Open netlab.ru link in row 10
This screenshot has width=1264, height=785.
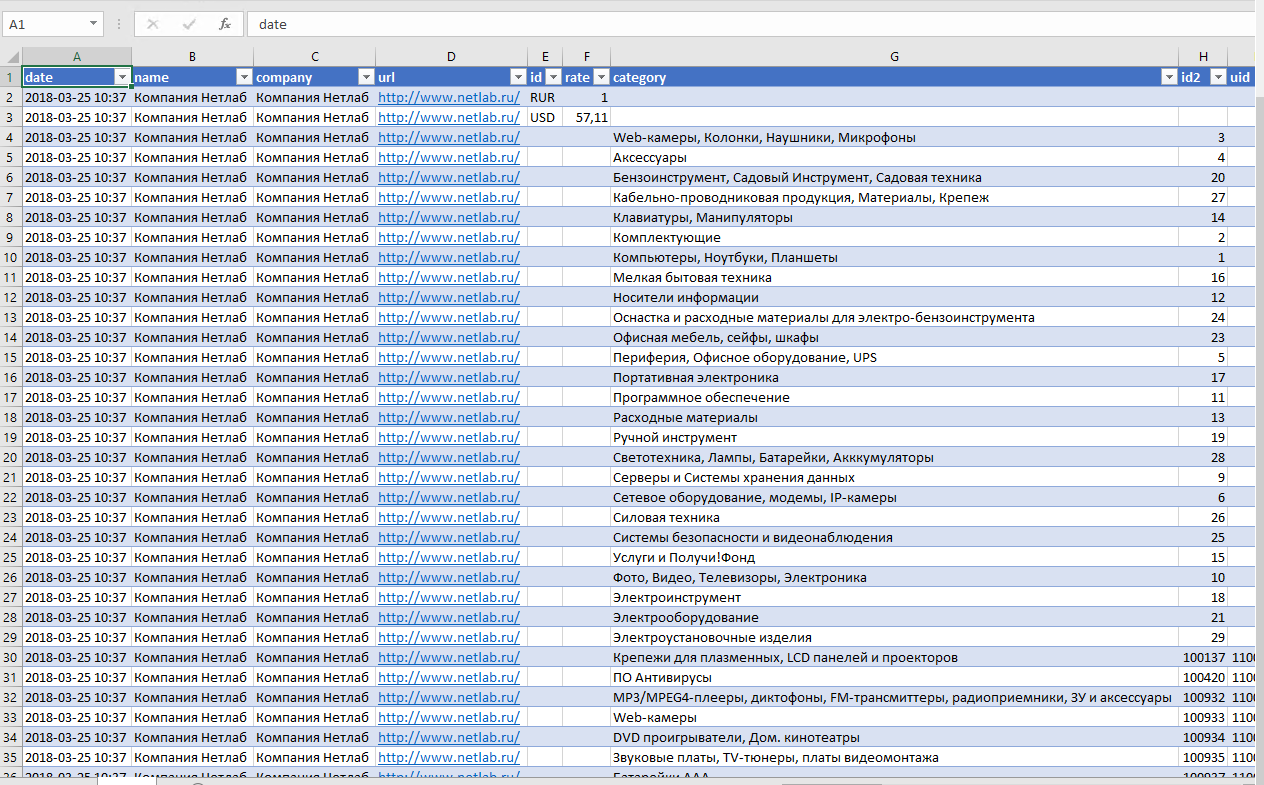click(449, 257)
